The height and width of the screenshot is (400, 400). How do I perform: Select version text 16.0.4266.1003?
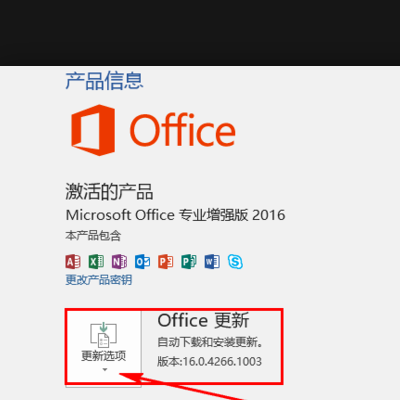pos(221,362)
